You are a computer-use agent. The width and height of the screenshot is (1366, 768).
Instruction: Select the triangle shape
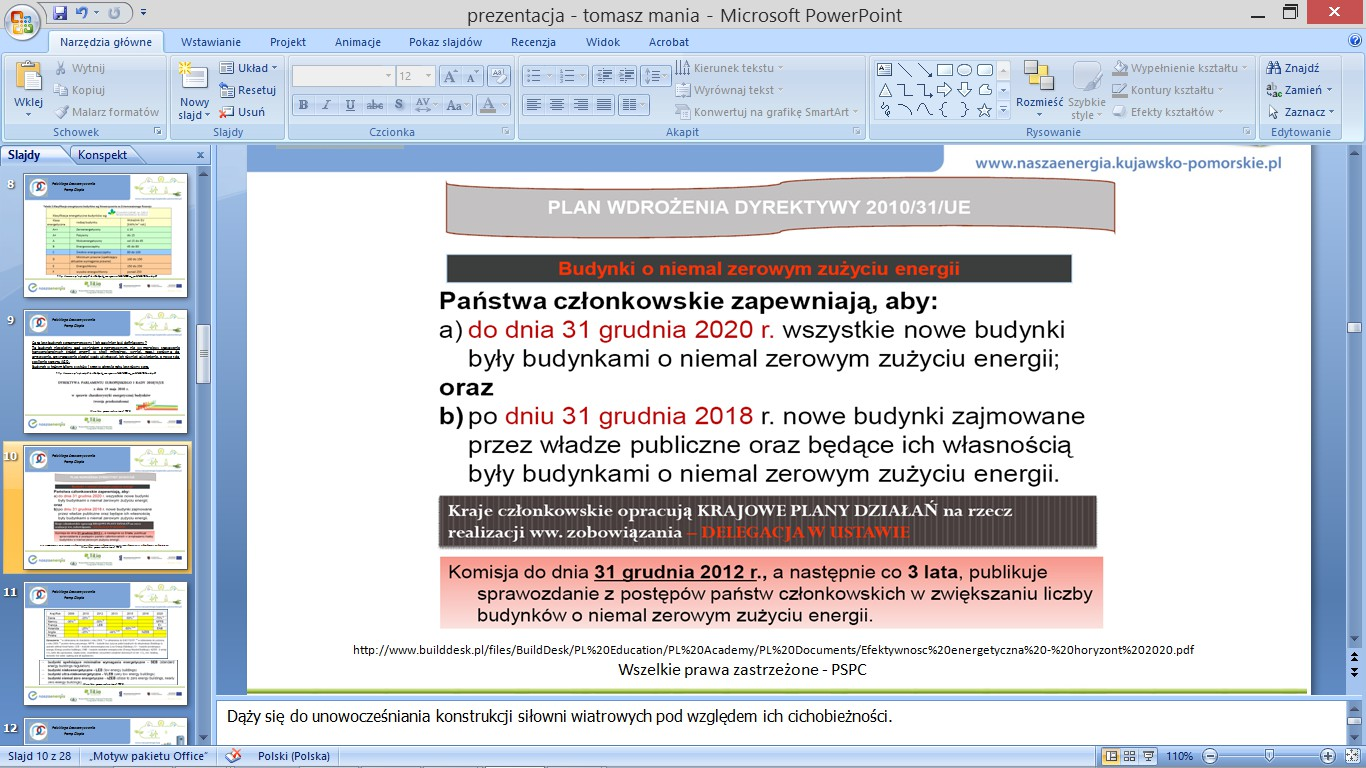tap(885, 90)
